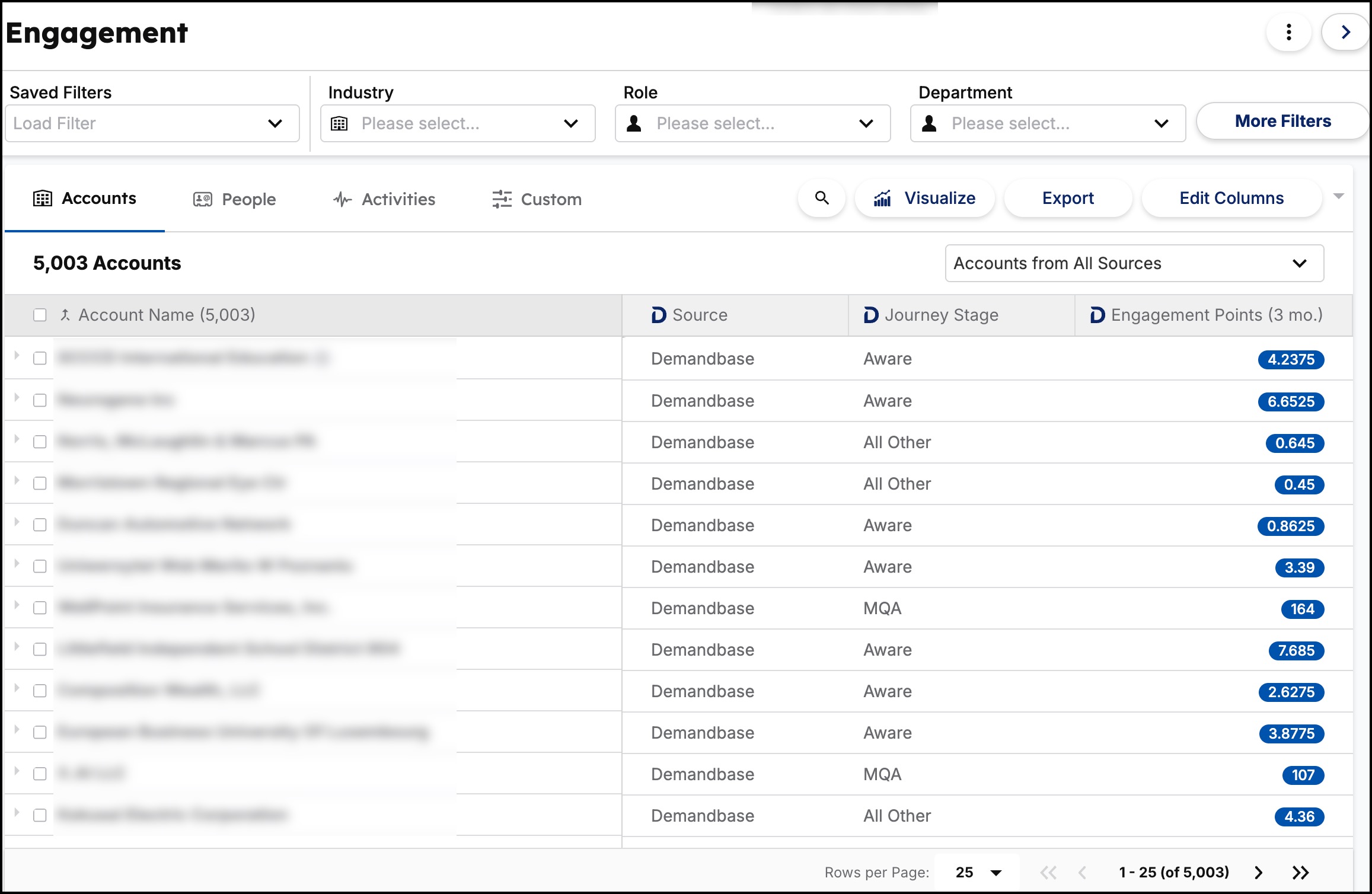This screenshot has width=1372, height=894.
Task: Click the Activities pulse icon
Action: tap(343, 199)
